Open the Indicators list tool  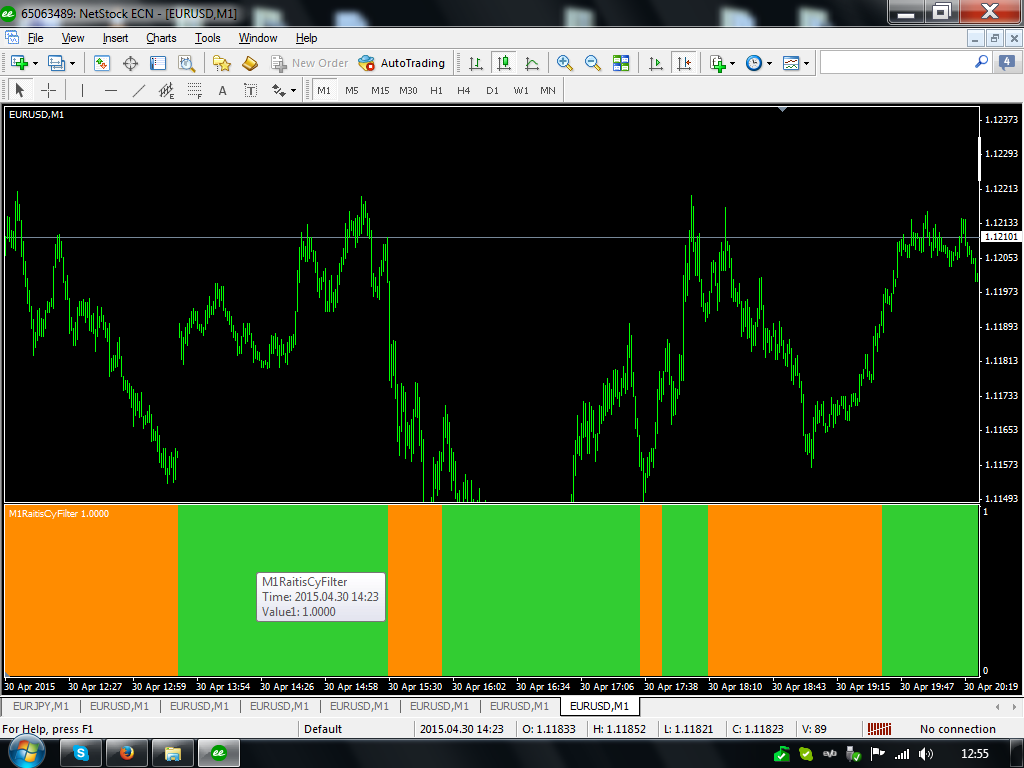point(718,63)
